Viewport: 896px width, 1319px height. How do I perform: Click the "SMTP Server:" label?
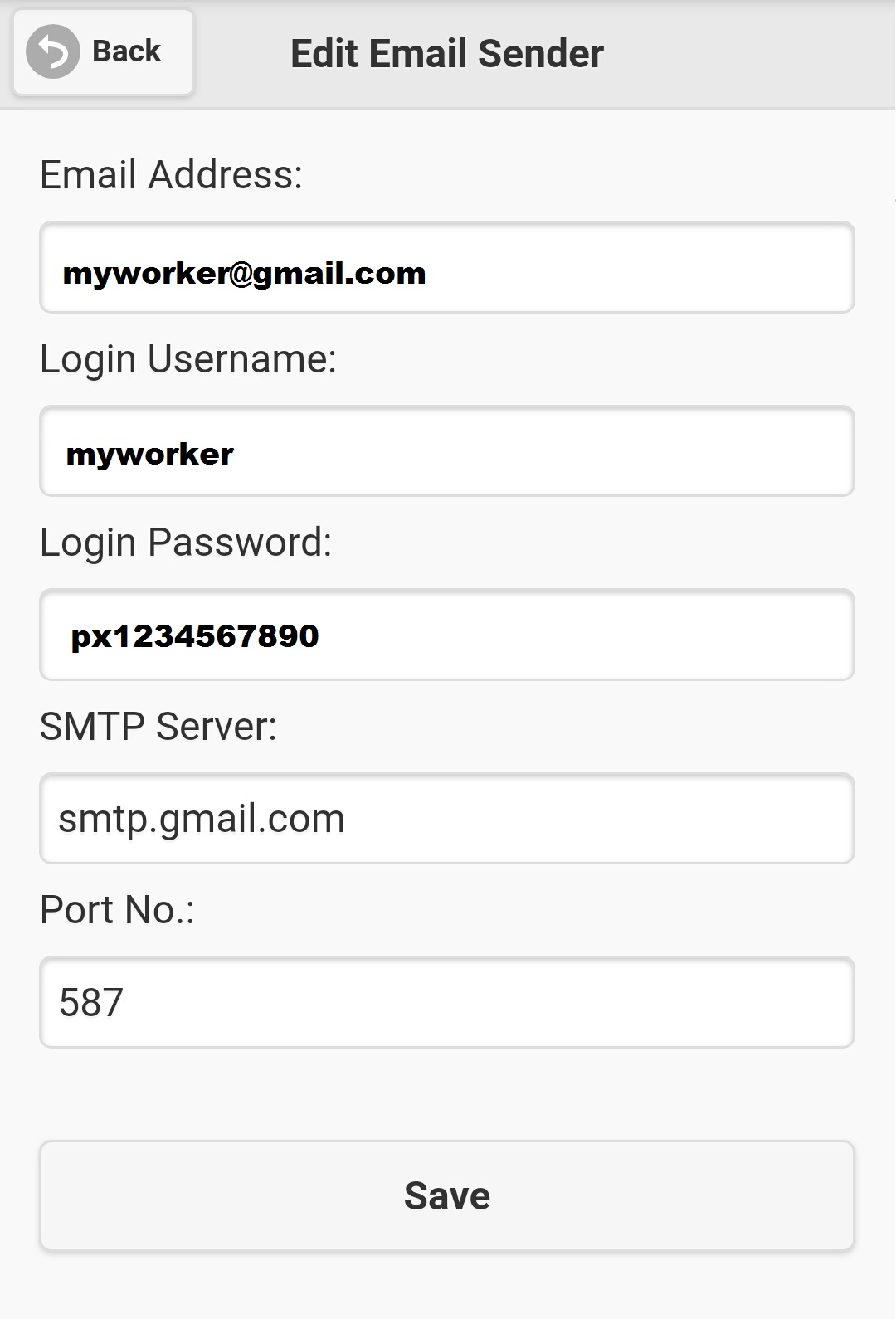158,727
